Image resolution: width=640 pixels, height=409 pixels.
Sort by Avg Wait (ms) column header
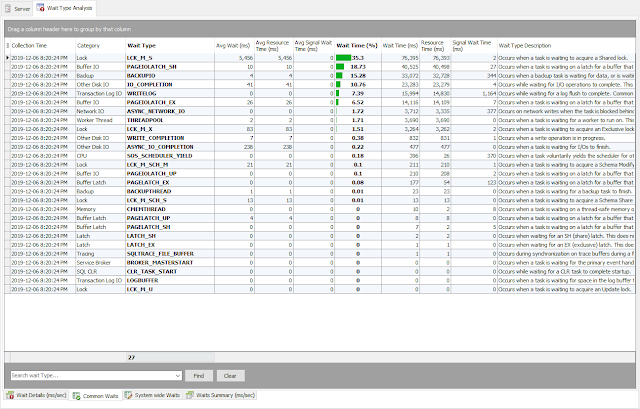tap(233, 45)
